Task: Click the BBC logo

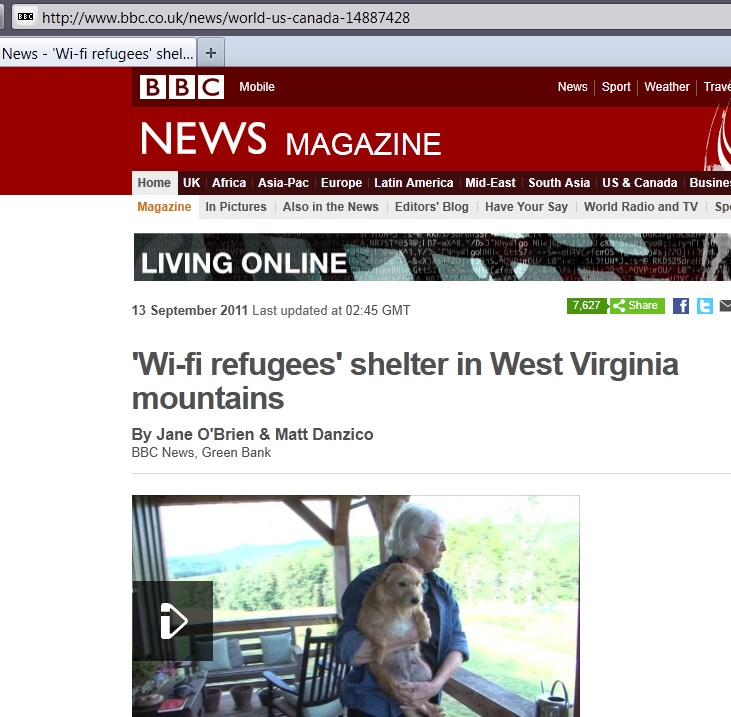Action: point(181,87)
